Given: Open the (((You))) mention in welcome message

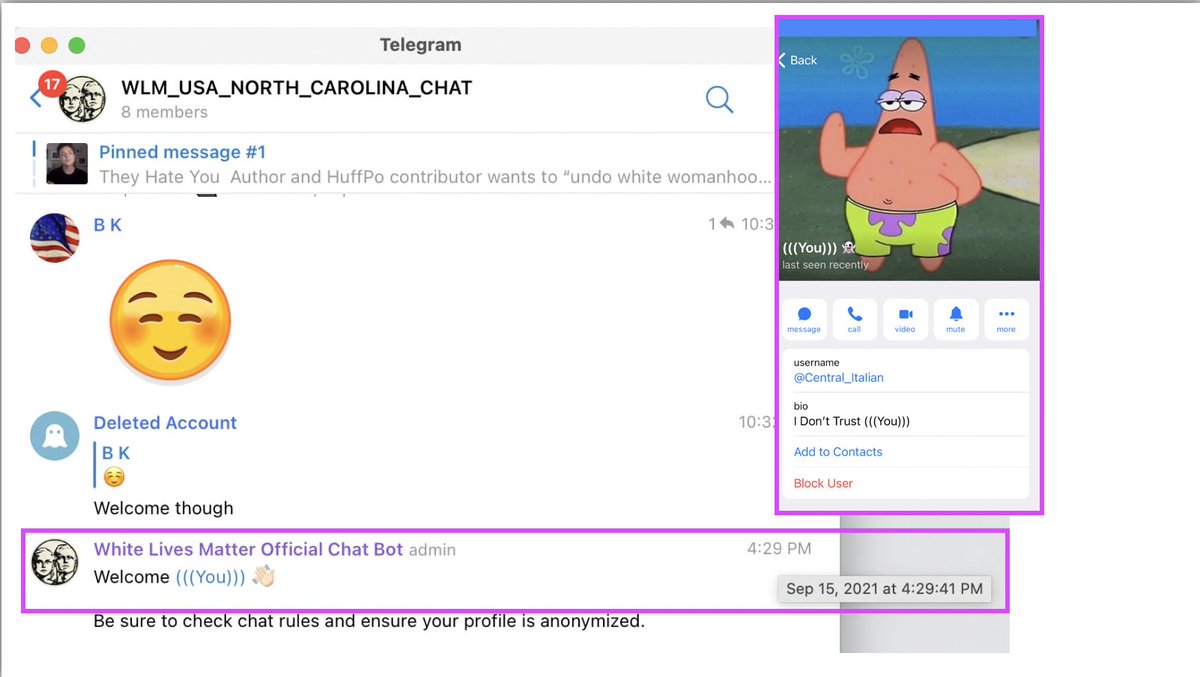Looking at the screenshot, I should 210,577.
